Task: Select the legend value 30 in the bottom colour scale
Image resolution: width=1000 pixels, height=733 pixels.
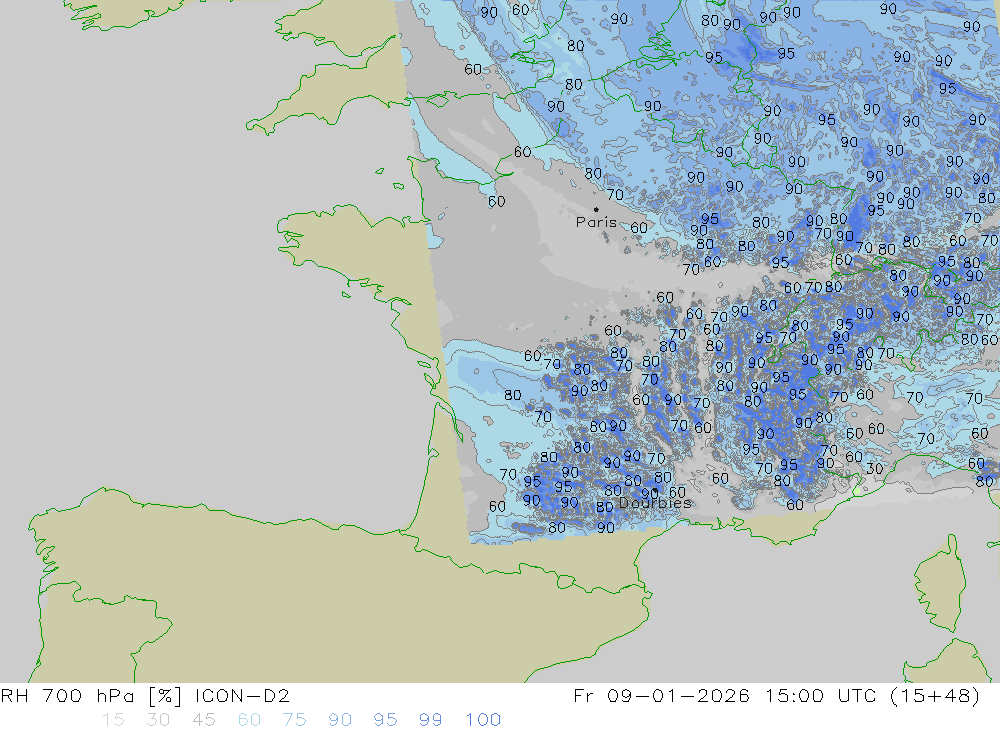Action: (x=158, y=720)
